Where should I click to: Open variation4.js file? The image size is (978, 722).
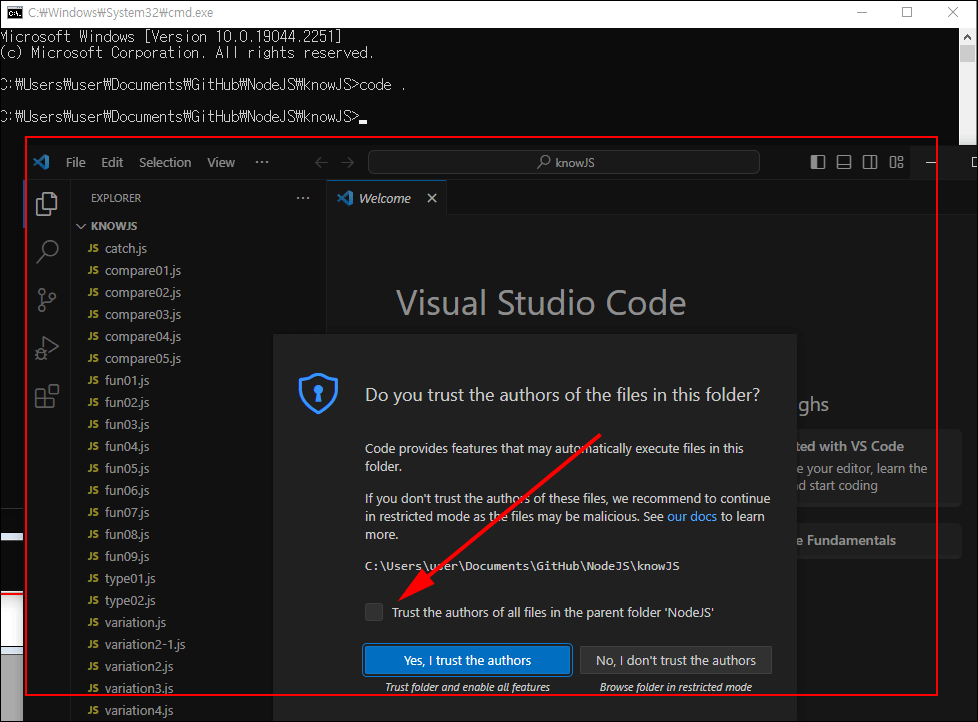coord(138,710)
